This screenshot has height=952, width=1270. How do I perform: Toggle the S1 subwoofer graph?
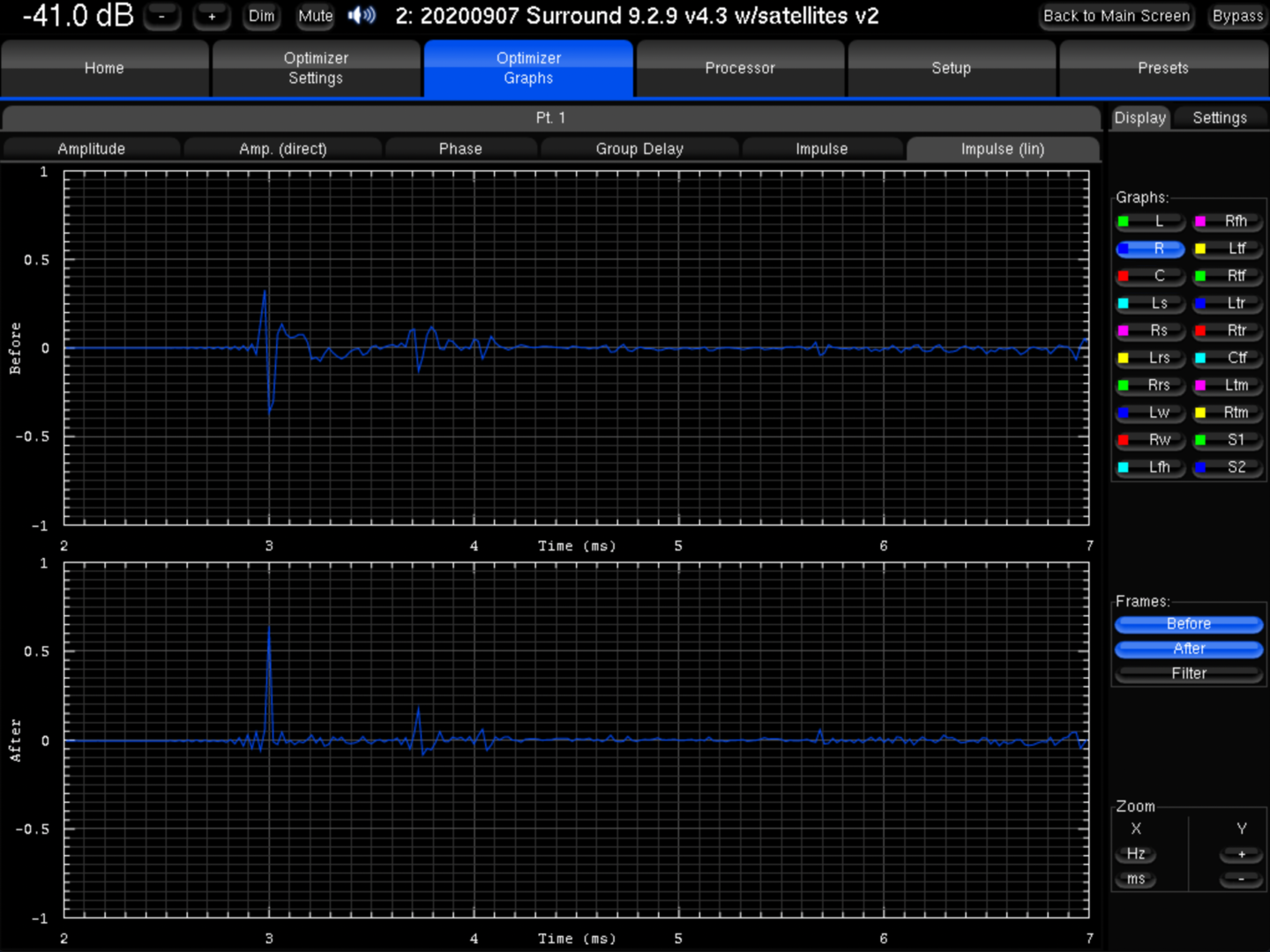point(1228,440)
